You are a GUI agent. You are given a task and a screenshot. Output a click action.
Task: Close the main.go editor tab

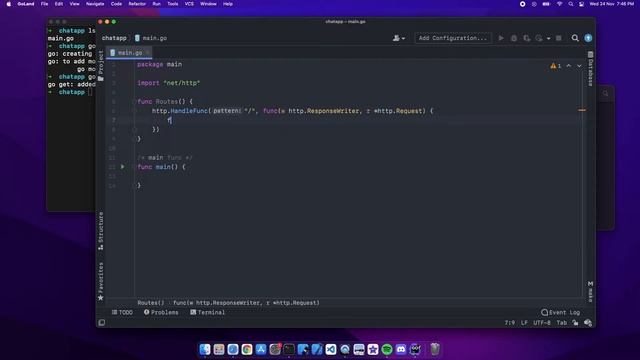pyautogui.click(x=148, y=53)
